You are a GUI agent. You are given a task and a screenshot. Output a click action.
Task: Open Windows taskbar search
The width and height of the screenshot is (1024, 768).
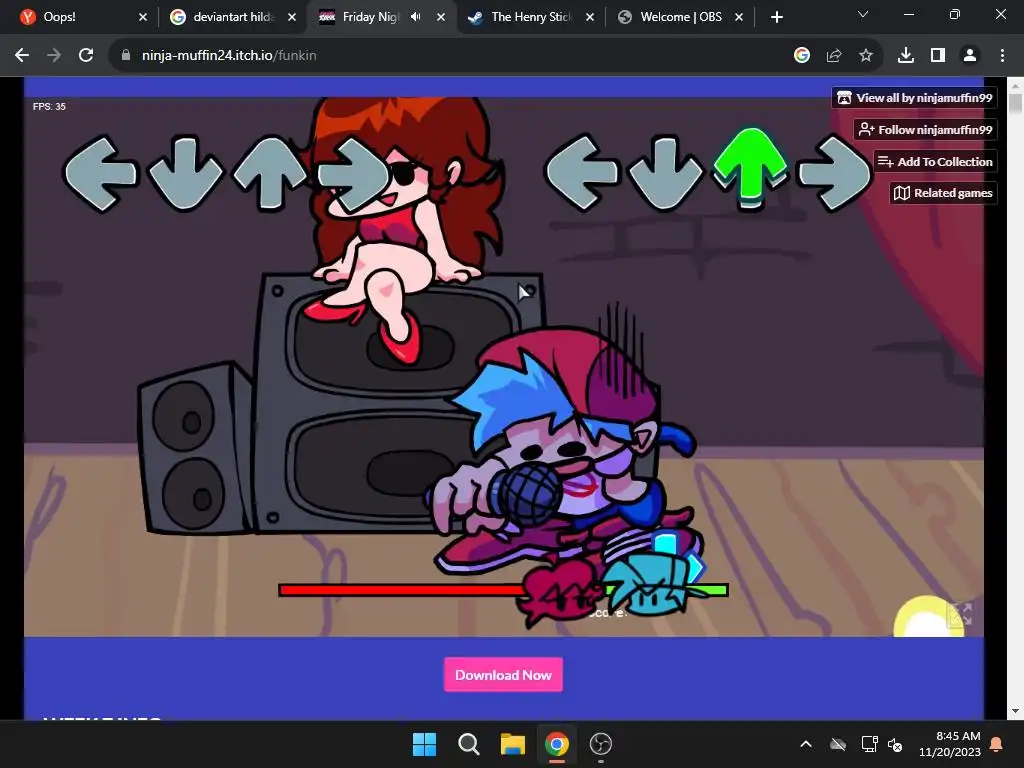click(468, 744)
